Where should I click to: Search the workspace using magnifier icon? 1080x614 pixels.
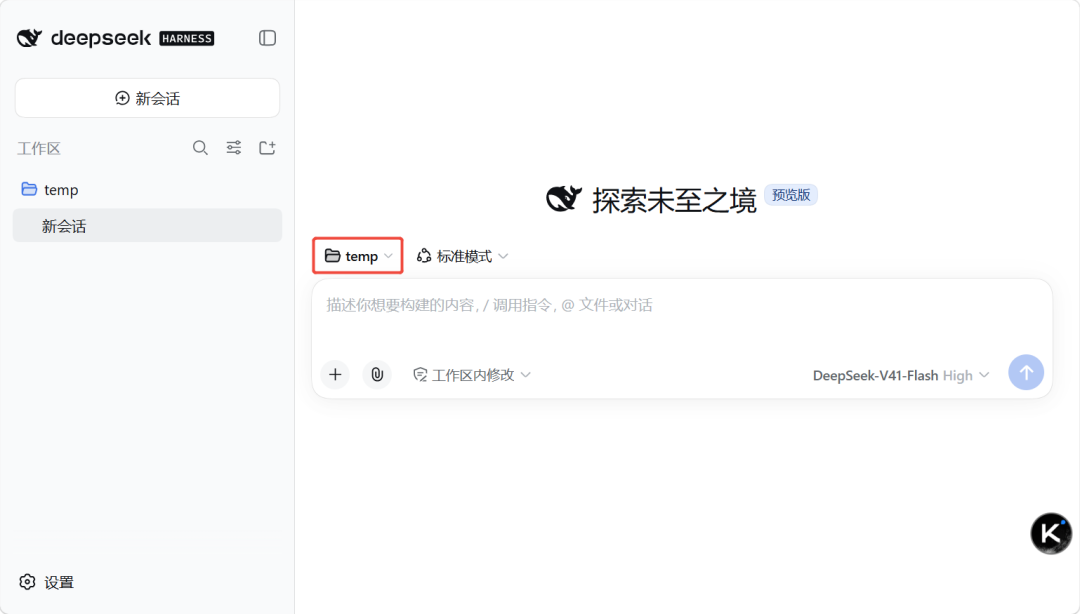click(200, 147)
